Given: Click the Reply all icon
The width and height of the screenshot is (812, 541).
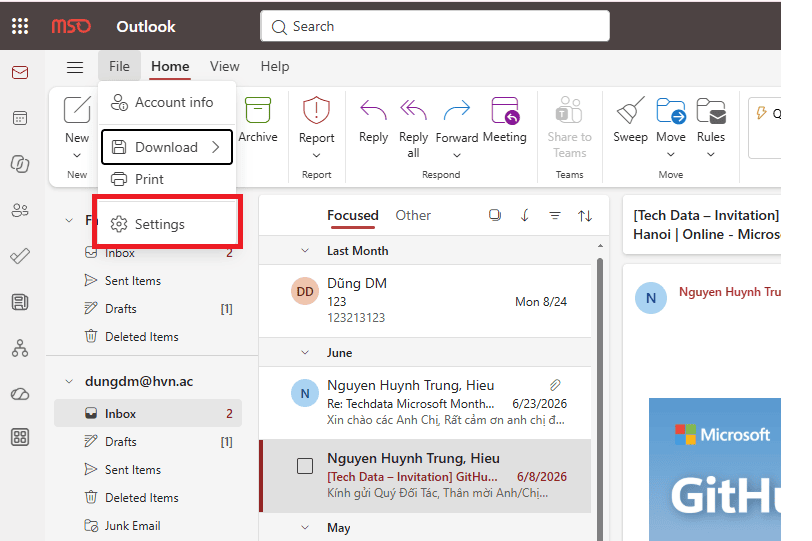Looking at the screenshot, I should [413, 110].
